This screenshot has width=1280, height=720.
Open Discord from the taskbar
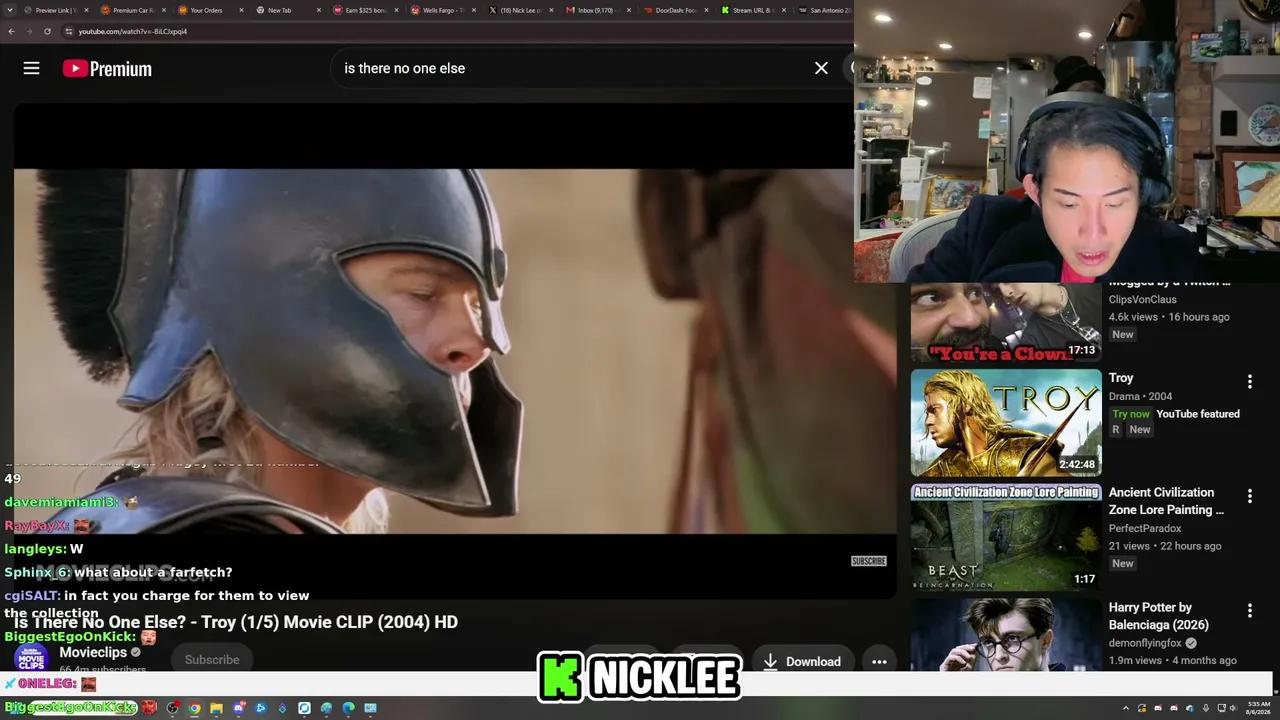click(x=238, y=708)
